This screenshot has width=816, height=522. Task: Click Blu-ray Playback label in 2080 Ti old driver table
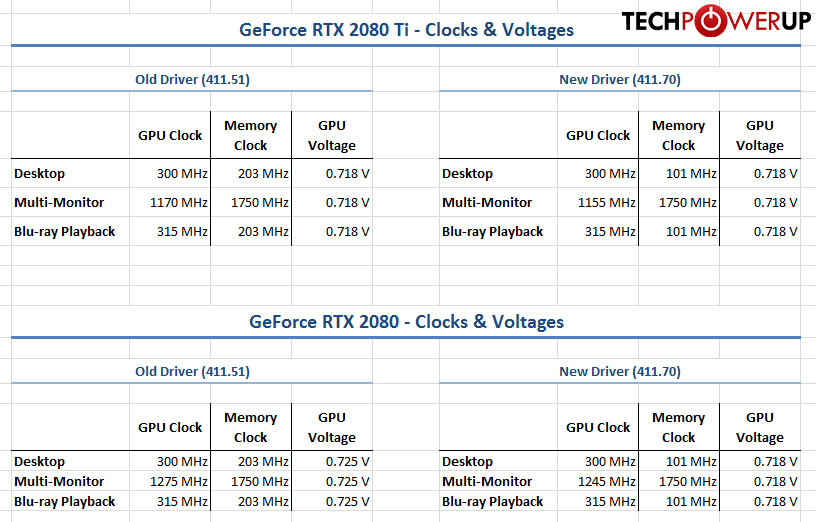click(x=65, y=232)
